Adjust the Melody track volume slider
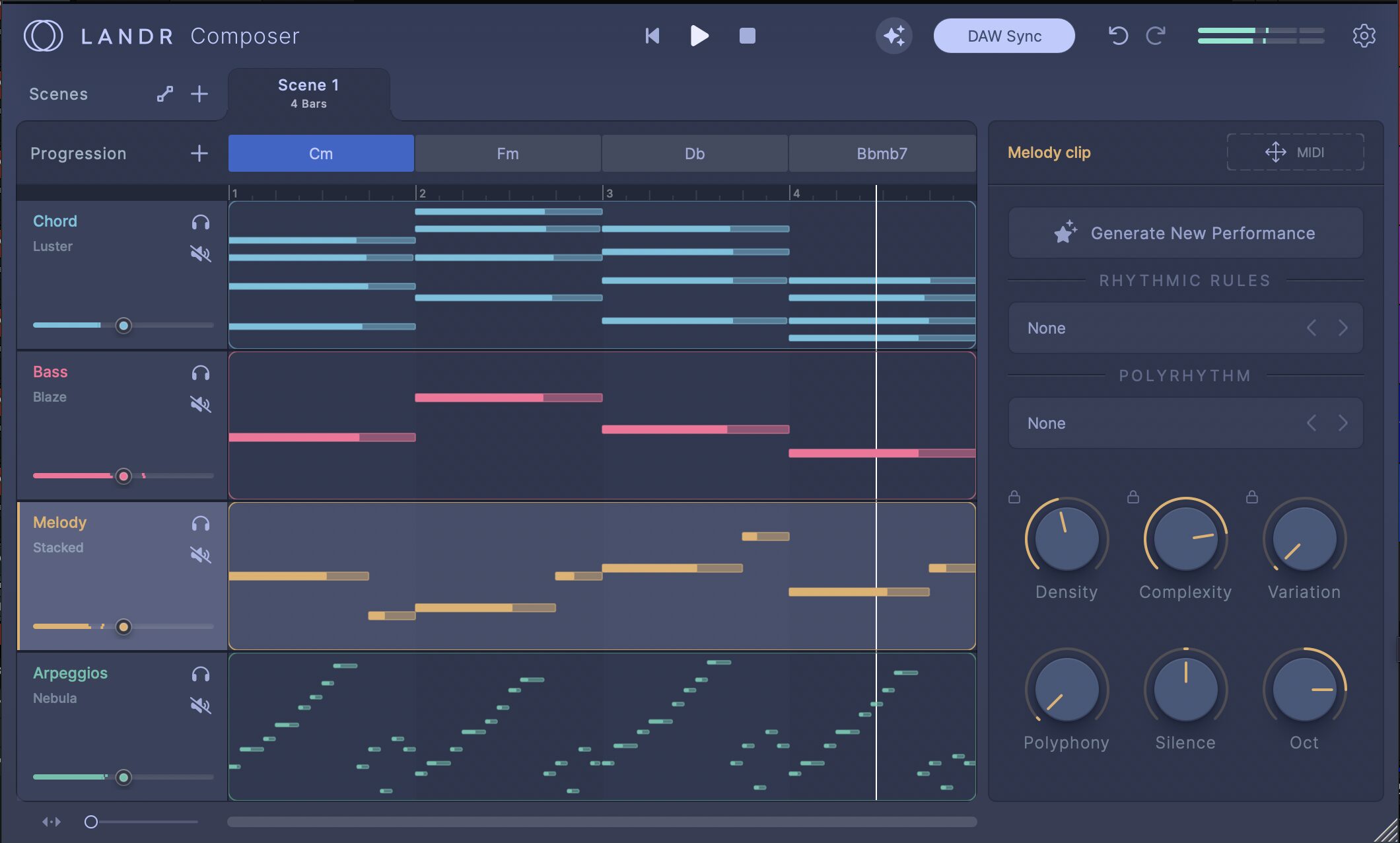 tap(123, 627)
